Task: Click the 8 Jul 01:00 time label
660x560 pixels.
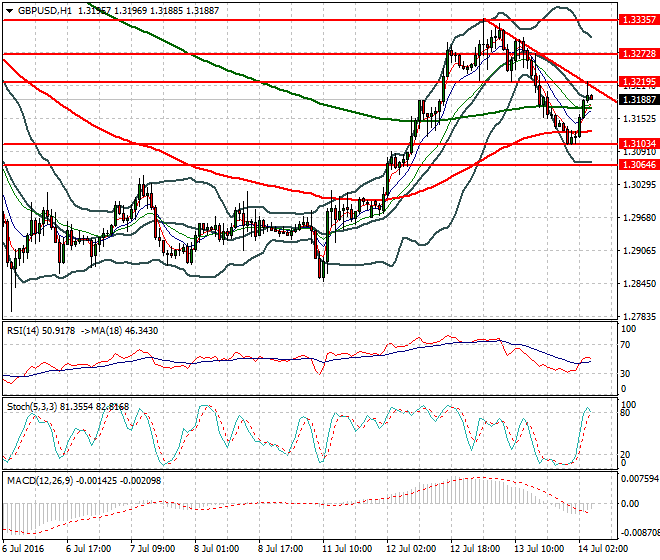Action: (x=216, y=549)
